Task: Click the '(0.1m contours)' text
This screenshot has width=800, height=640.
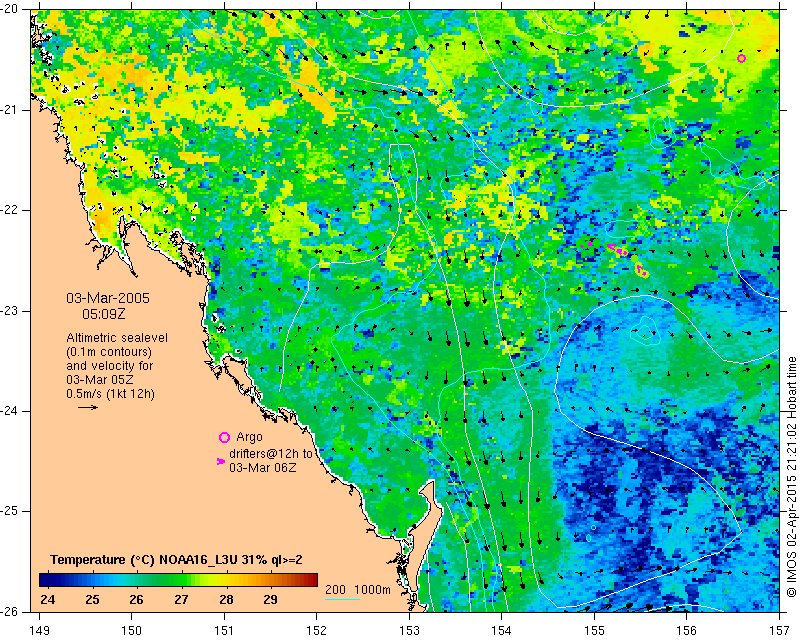Action: (109, 352)
